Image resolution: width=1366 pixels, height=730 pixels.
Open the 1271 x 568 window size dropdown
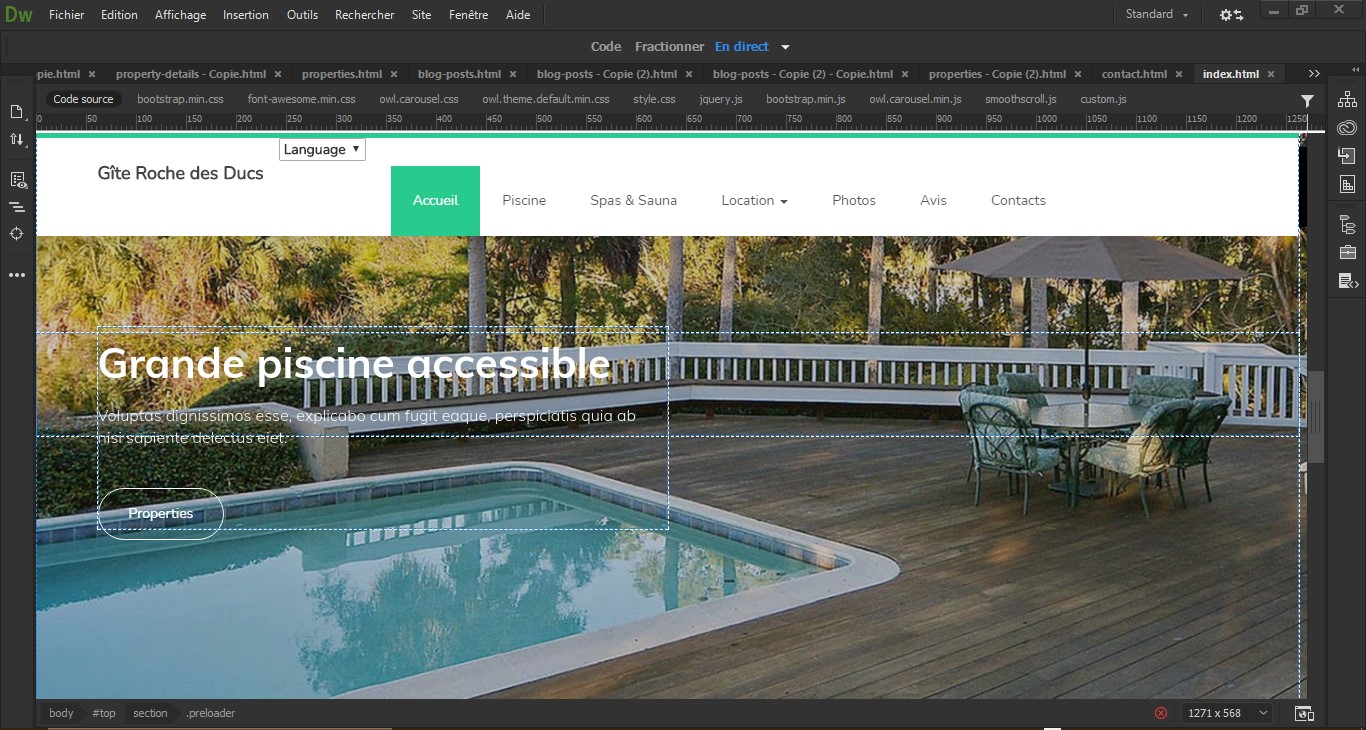[1227, 713]
